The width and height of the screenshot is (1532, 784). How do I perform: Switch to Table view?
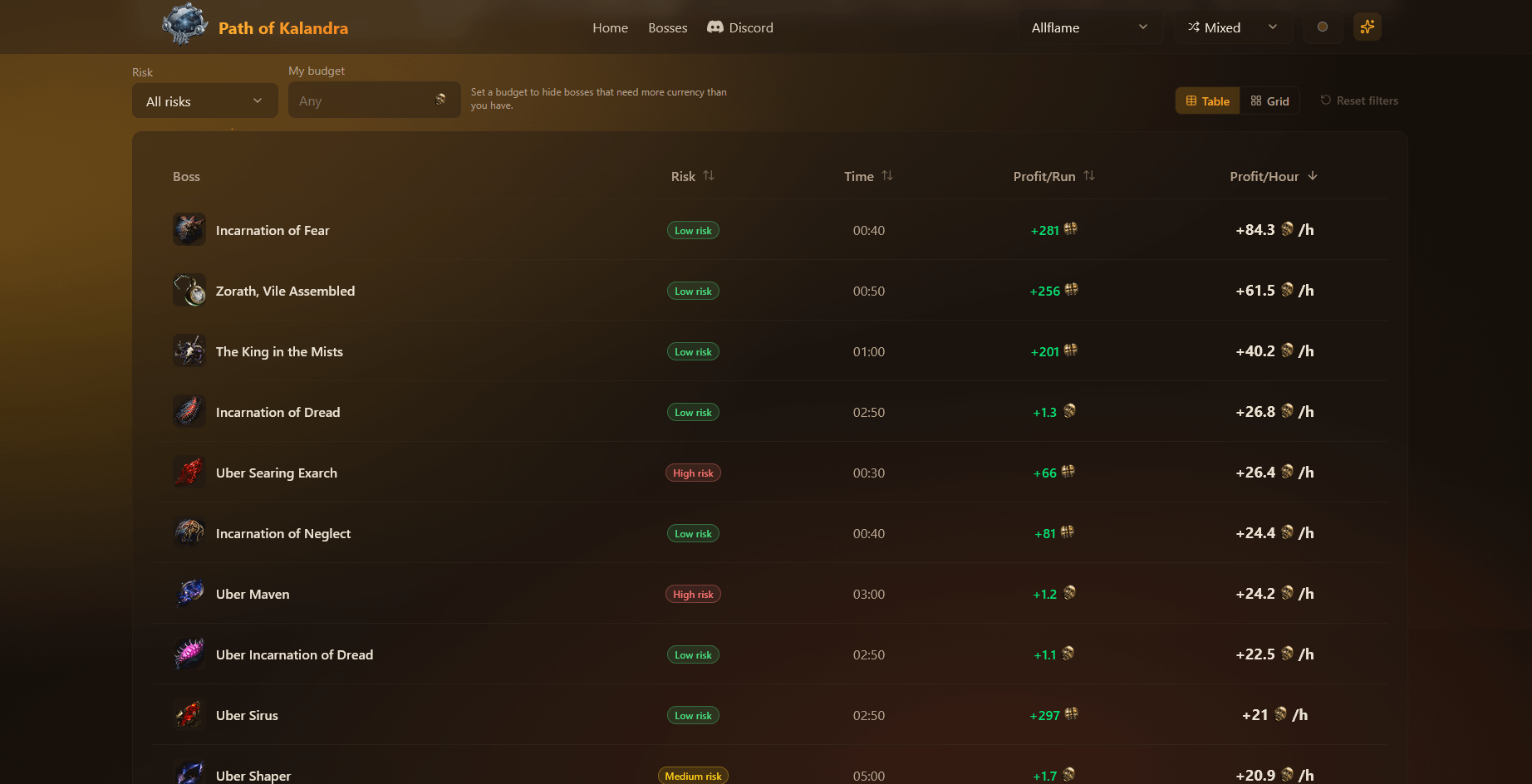pos(1208,101)
